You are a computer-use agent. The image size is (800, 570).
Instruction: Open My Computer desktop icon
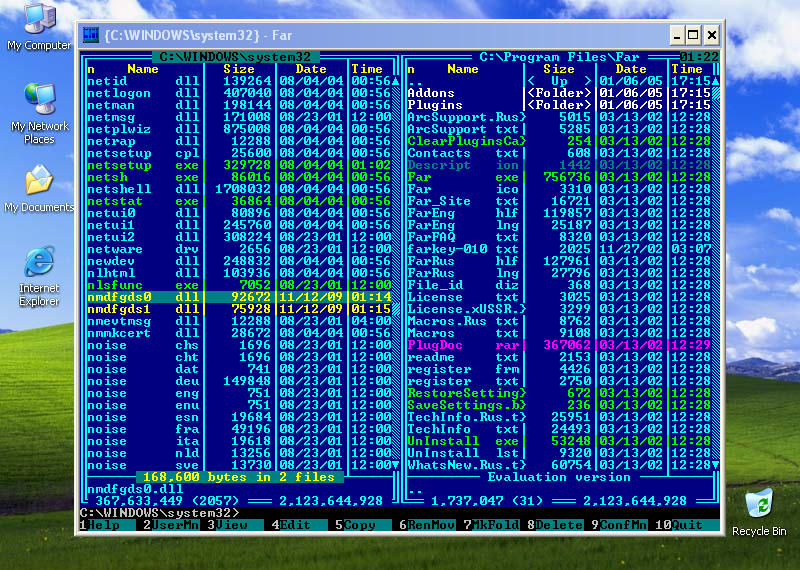tap(39, 27)
